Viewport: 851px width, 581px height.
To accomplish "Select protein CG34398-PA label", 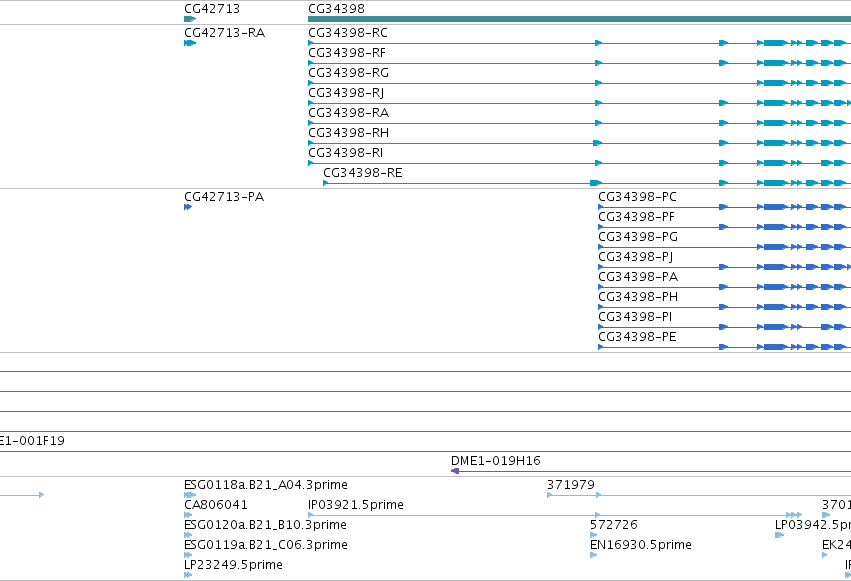I will tap(638, 277).
